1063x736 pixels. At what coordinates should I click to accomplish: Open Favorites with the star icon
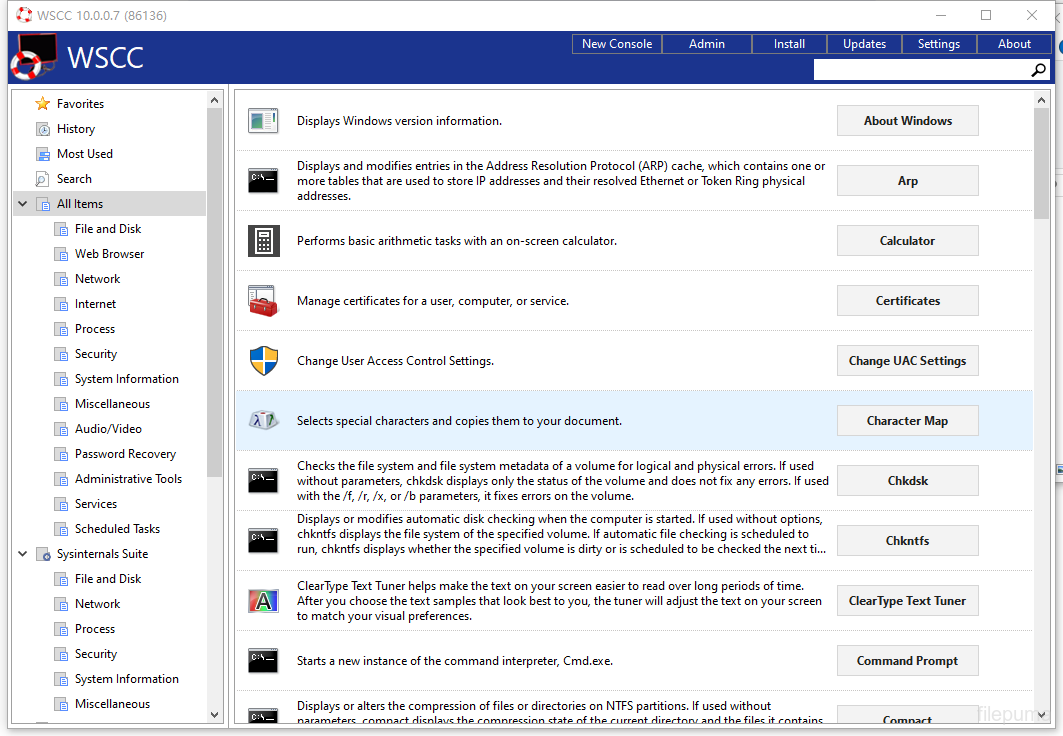(43, 104)
